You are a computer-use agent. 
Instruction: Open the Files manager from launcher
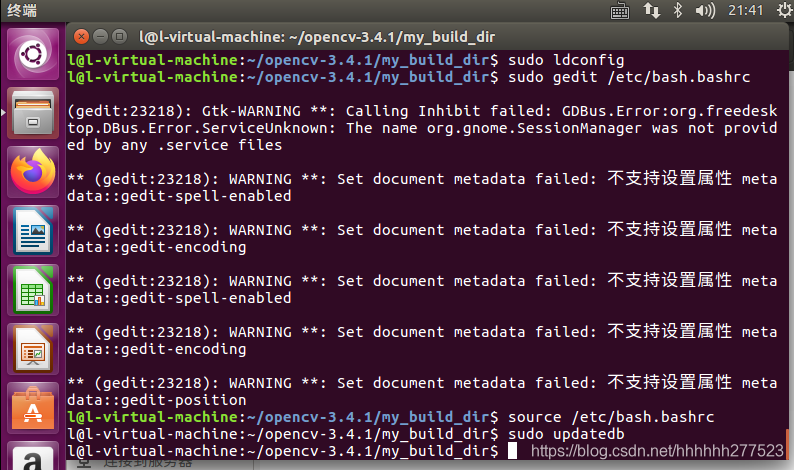click(33, 113)
